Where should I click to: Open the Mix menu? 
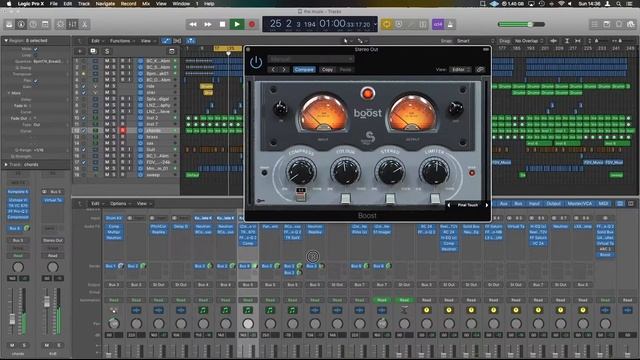pos(146,4)
